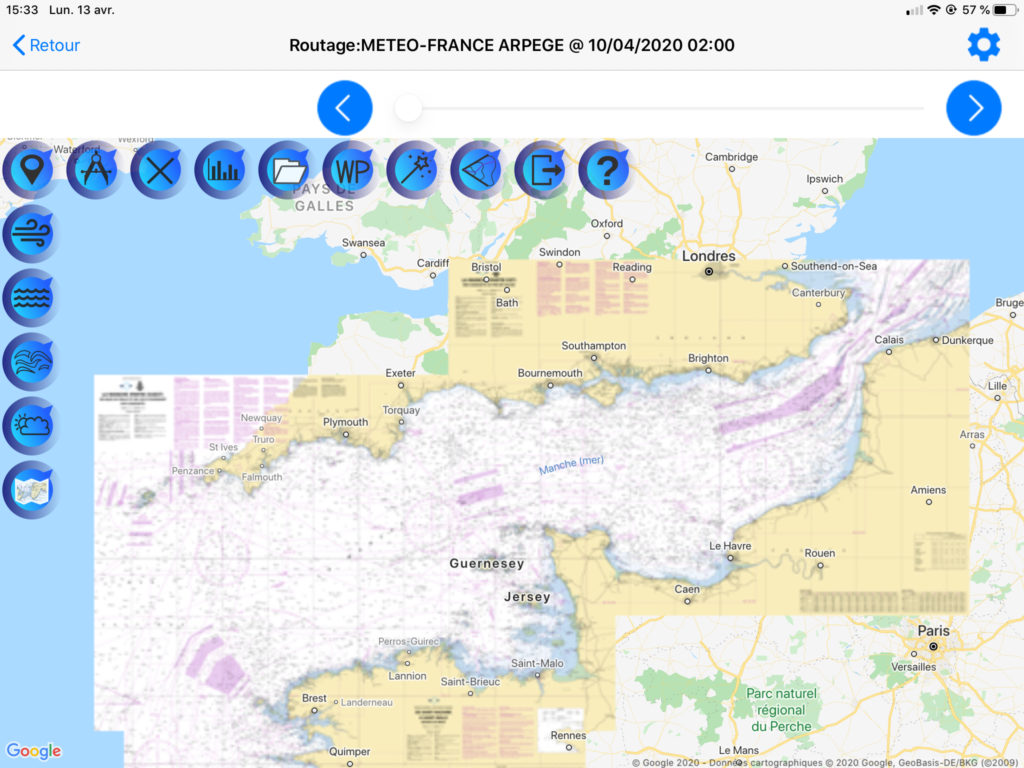The height and width of the screenshot is (768, 1024).
Task: Tap the Versailles label on map
Action: click(914, 667)
